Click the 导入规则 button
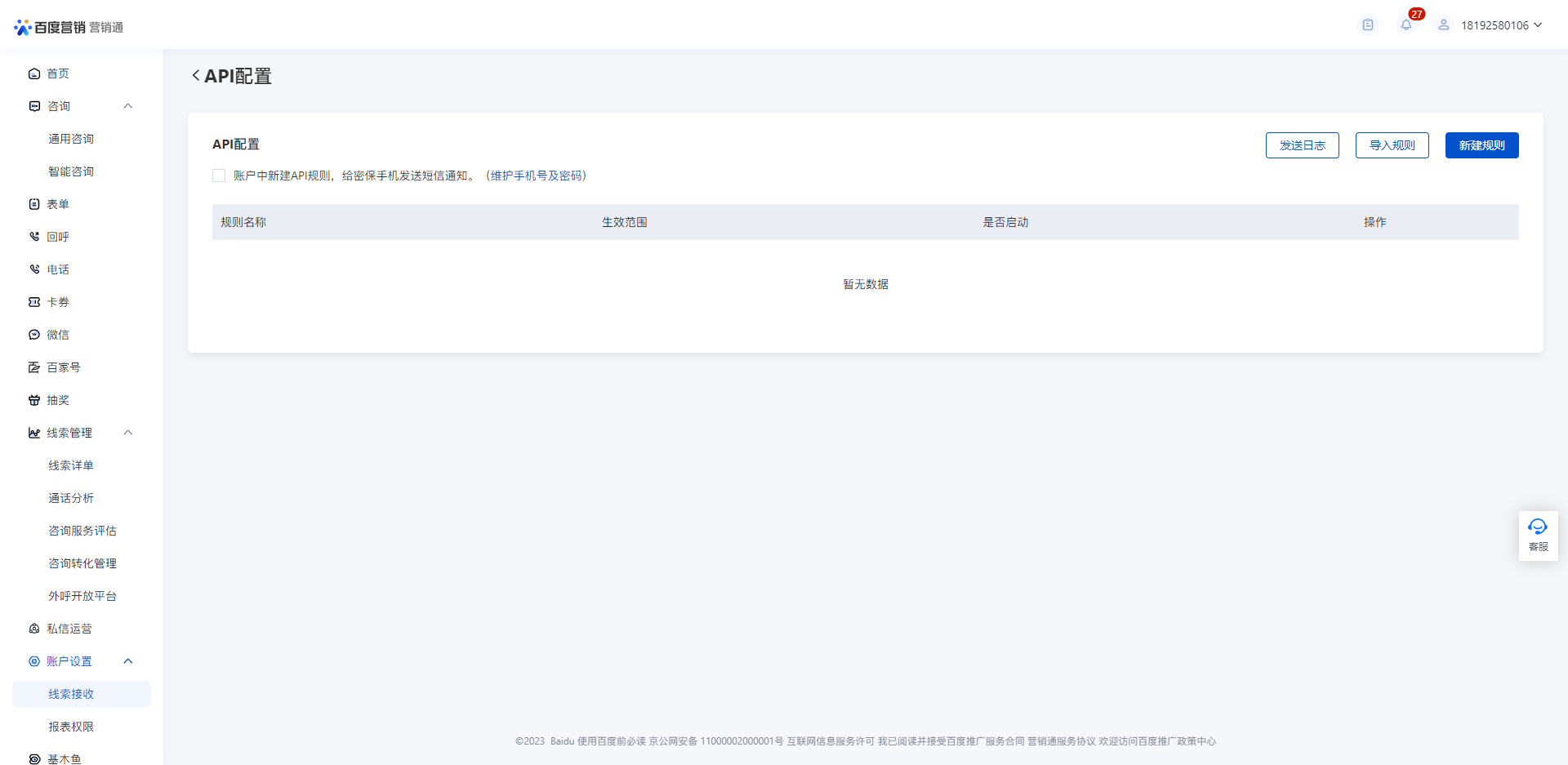Viewport: 1568px width, 765px height. click(x=1392, y=145)
